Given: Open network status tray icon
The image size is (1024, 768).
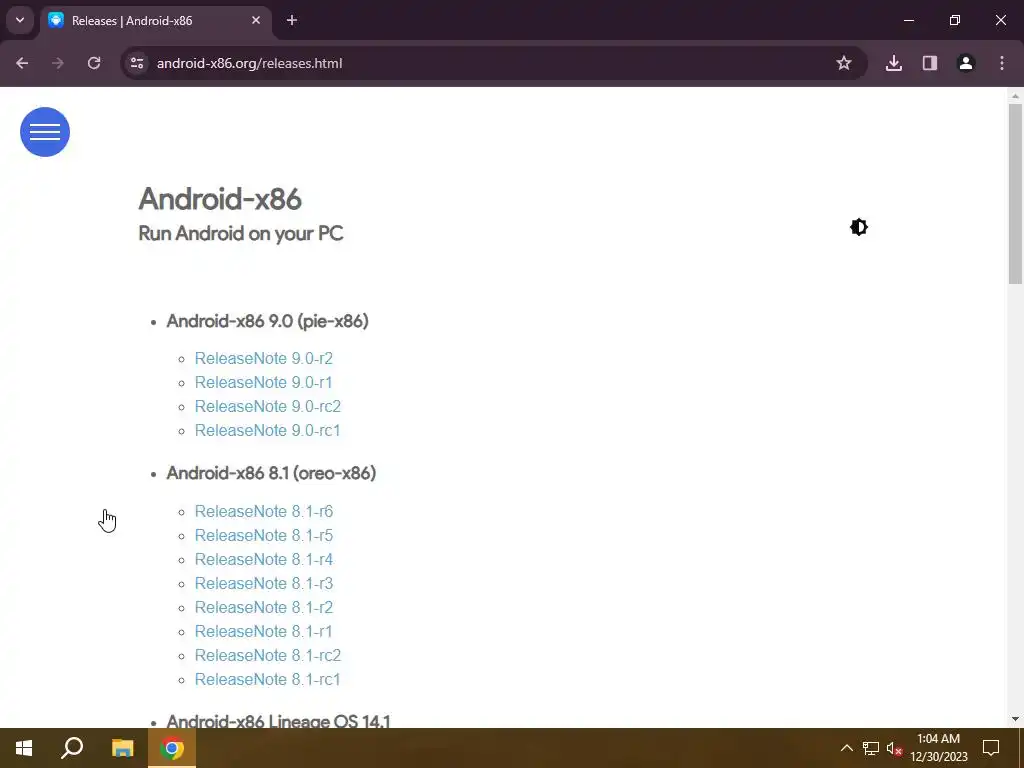Looking at the screenshot, I should pos(871,748).
